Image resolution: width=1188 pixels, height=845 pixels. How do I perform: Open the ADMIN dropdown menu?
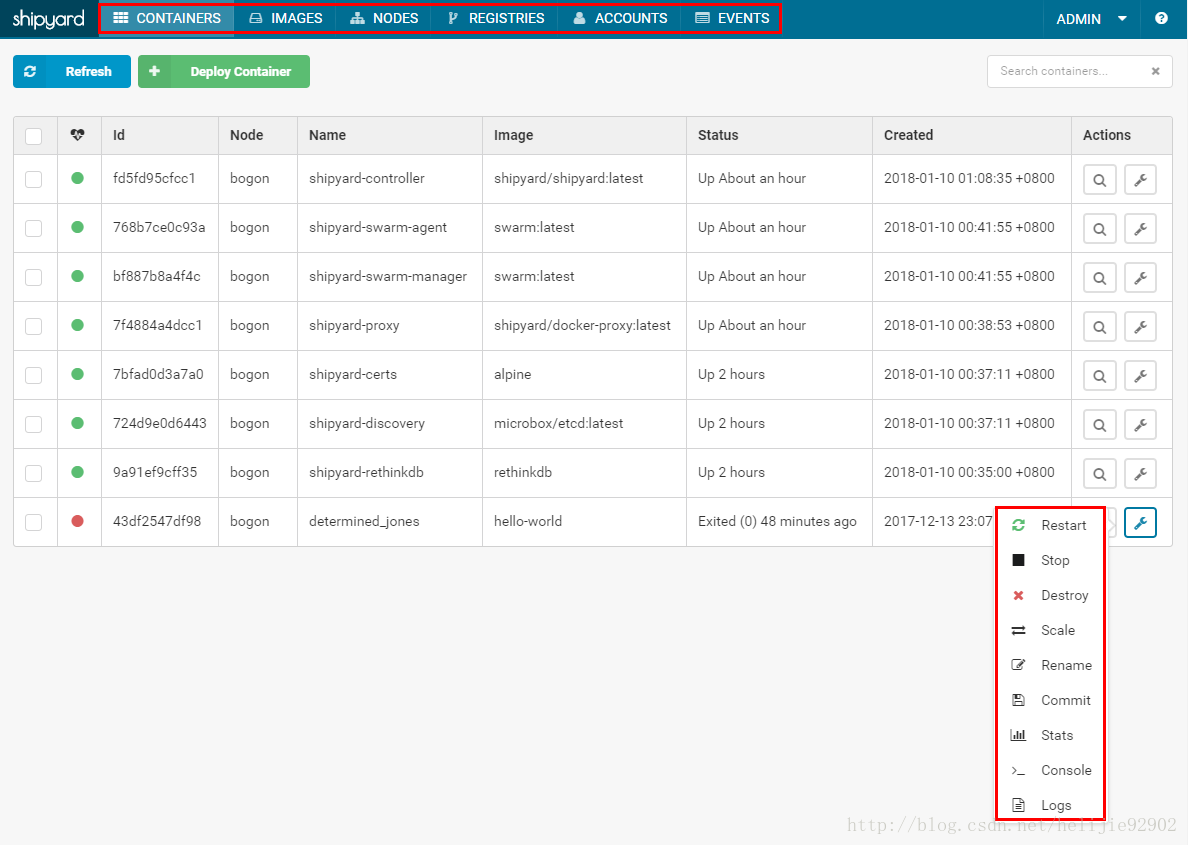coord(1091,19)
